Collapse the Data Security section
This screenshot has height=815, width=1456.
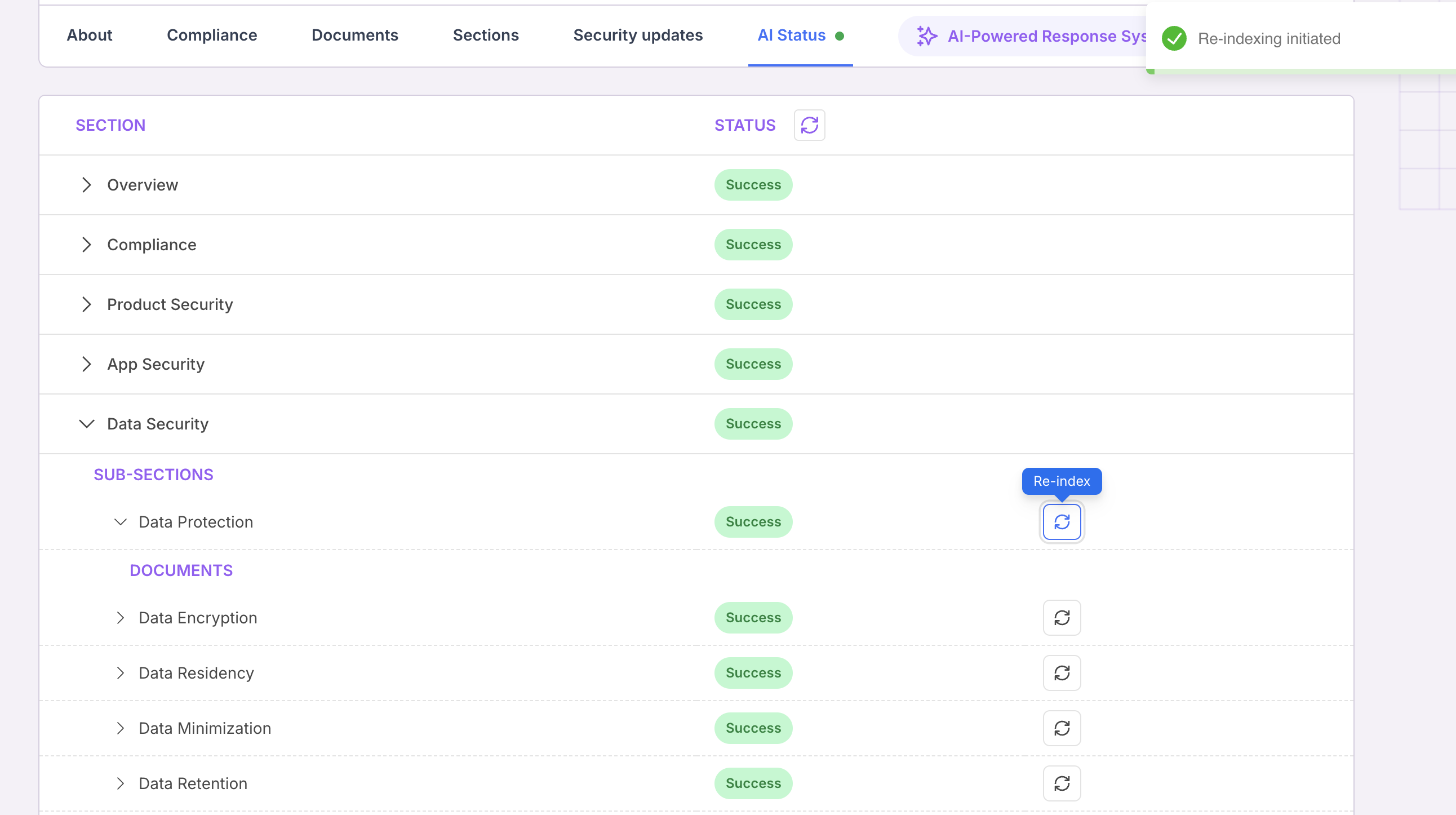(x=86, y=424)
